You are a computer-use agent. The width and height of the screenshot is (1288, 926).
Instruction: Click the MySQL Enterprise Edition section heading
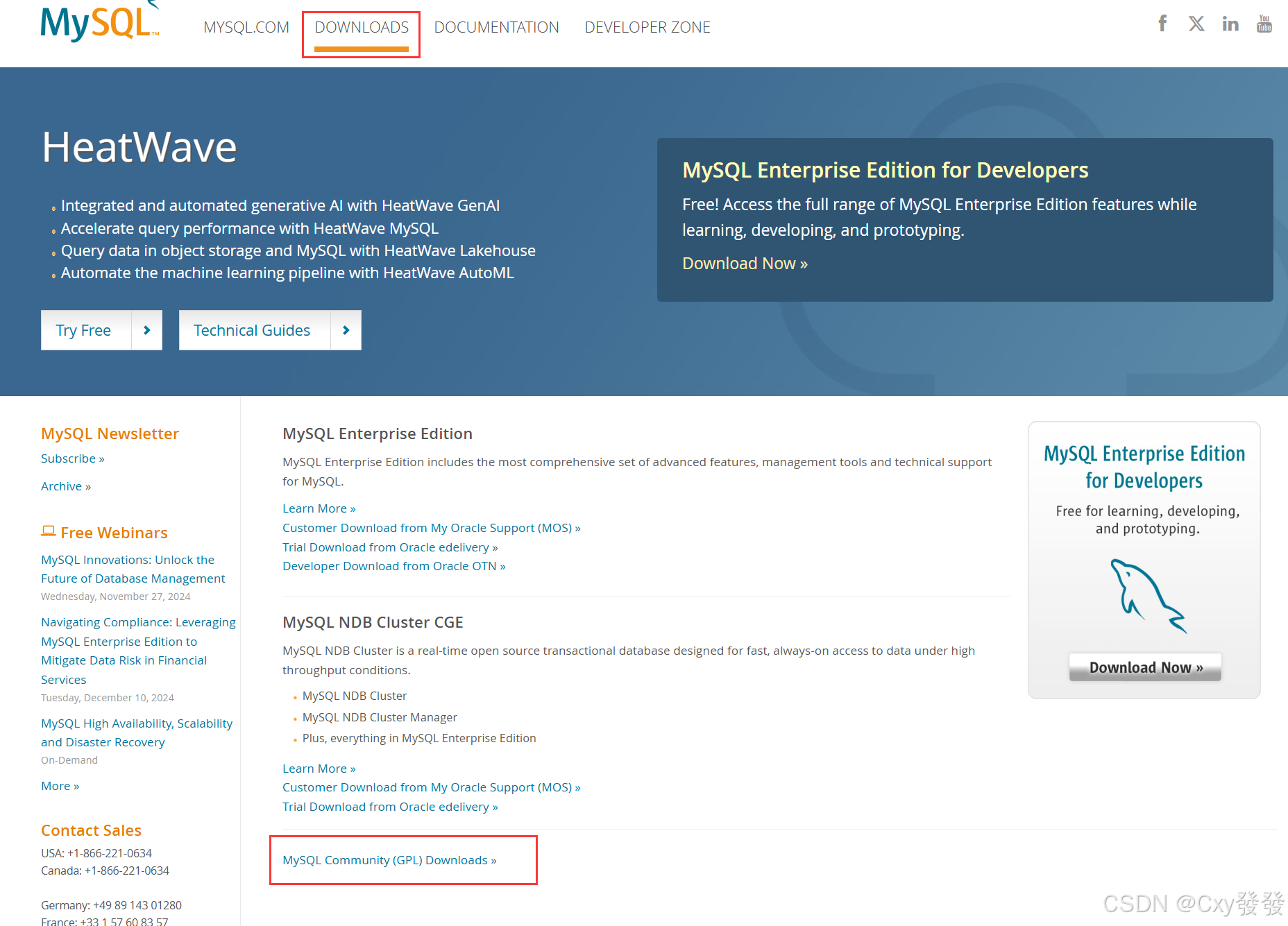[x=378, y=434]
